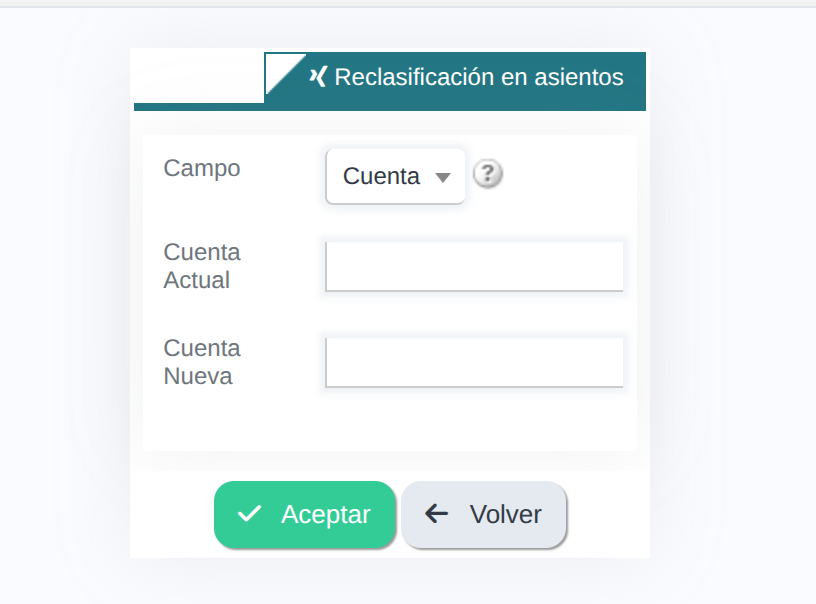Open the Campo dropdown showing Cuenta
Screen dimensions: 816x604
pos(396,176)
